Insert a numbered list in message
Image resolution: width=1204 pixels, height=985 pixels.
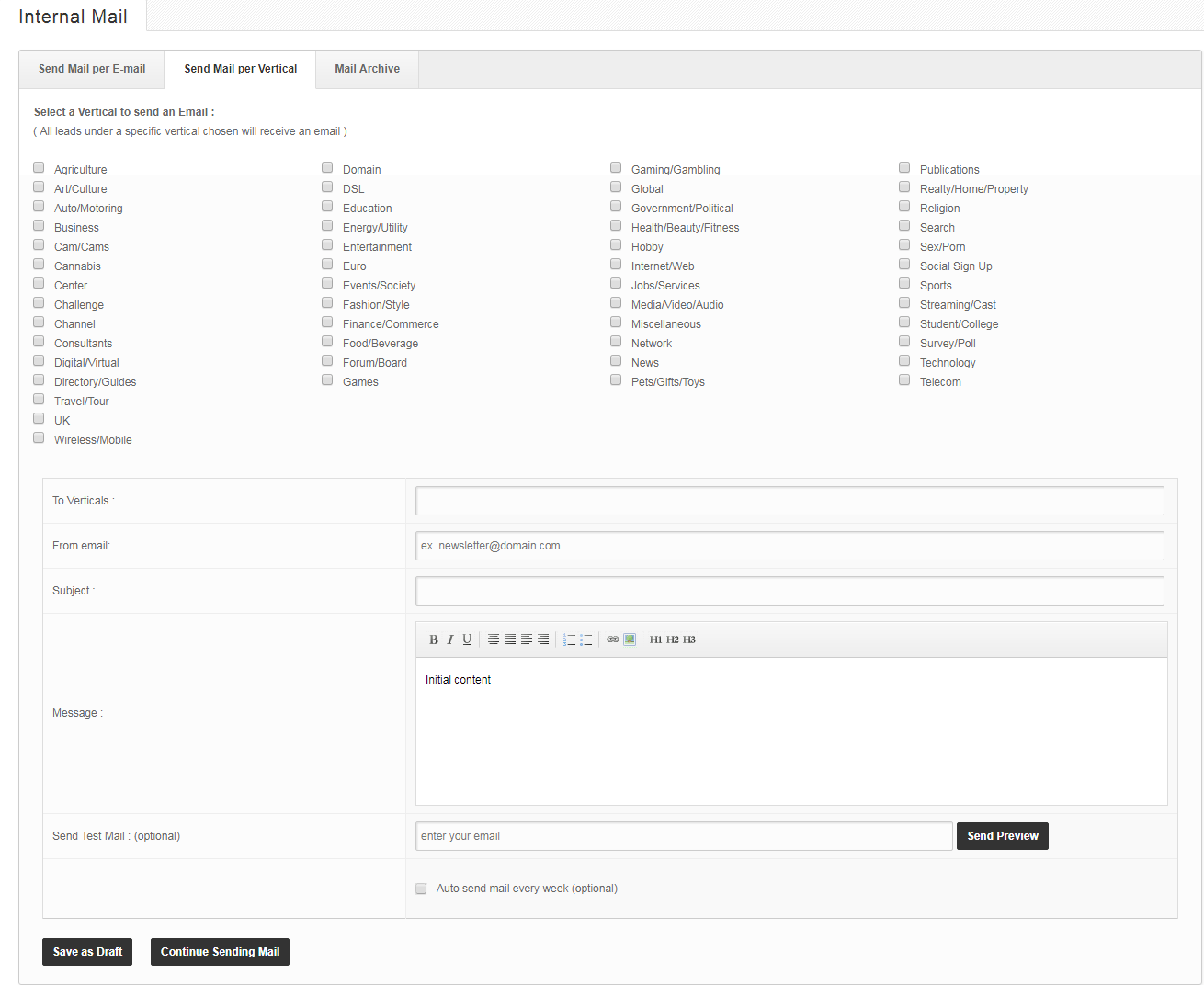point(570,640)
